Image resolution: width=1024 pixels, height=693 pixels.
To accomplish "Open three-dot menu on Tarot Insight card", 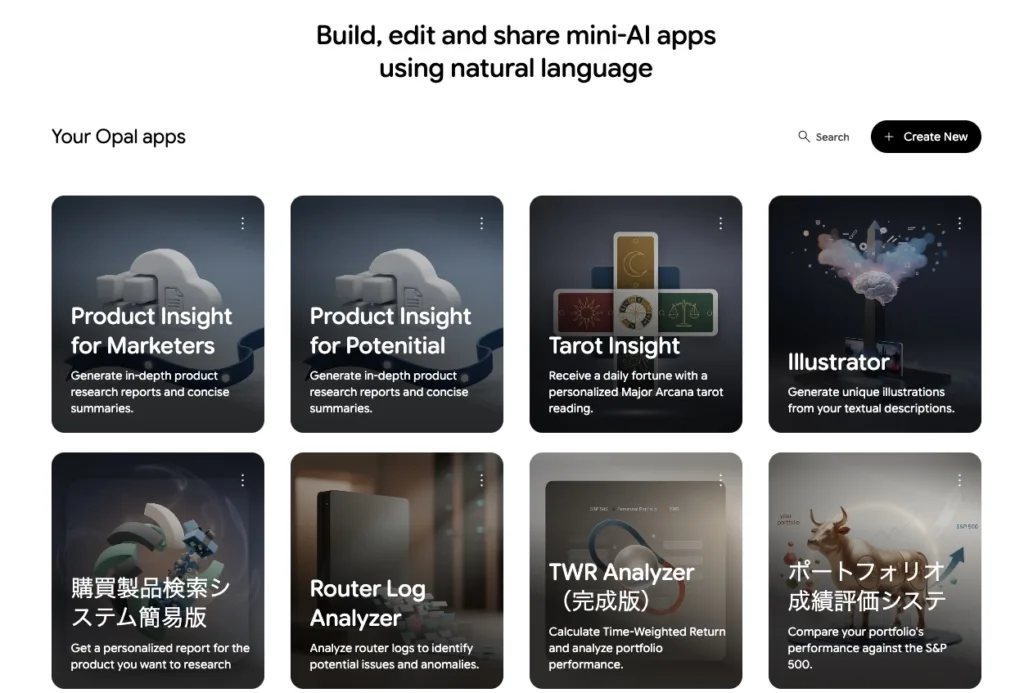I will (x=720, y=223).
